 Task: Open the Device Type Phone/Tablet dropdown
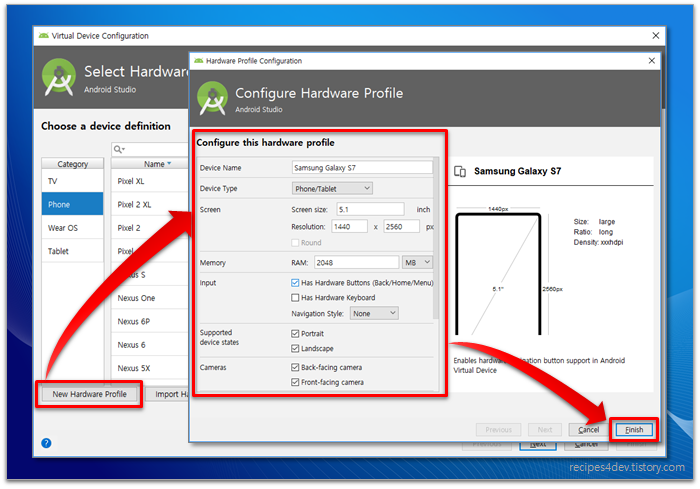(x=332, y=188)
